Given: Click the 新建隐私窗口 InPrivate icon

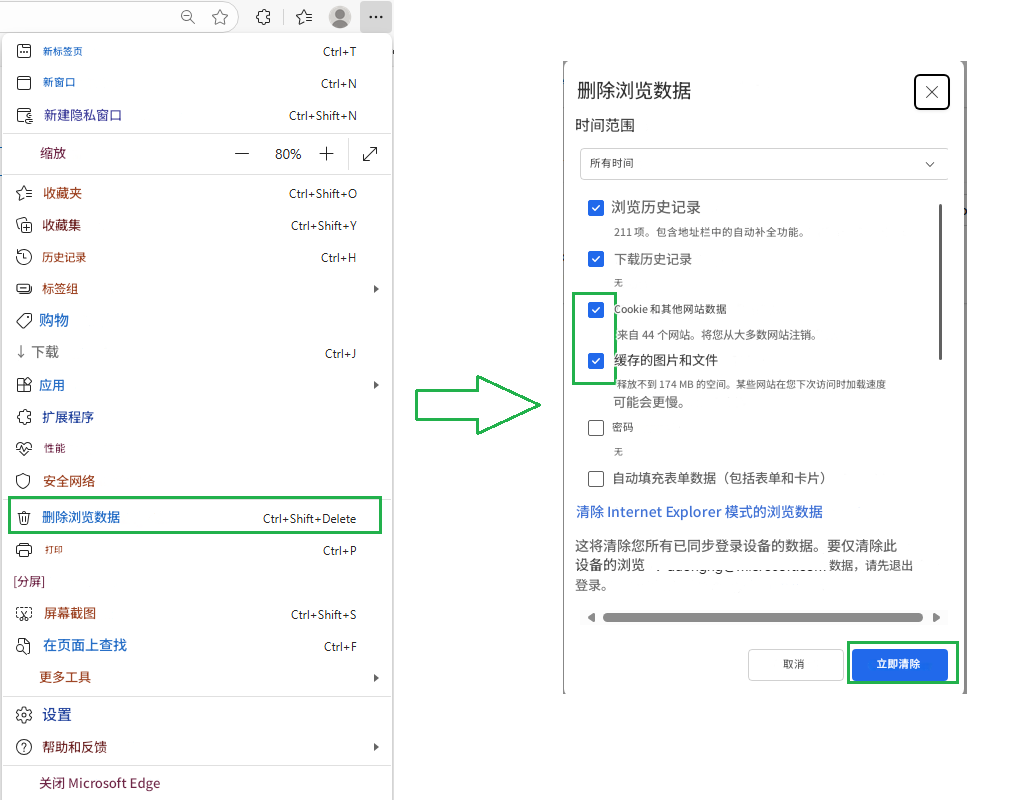Looking at the screenshot, I should pyautogui.click(x=24, y=116).
